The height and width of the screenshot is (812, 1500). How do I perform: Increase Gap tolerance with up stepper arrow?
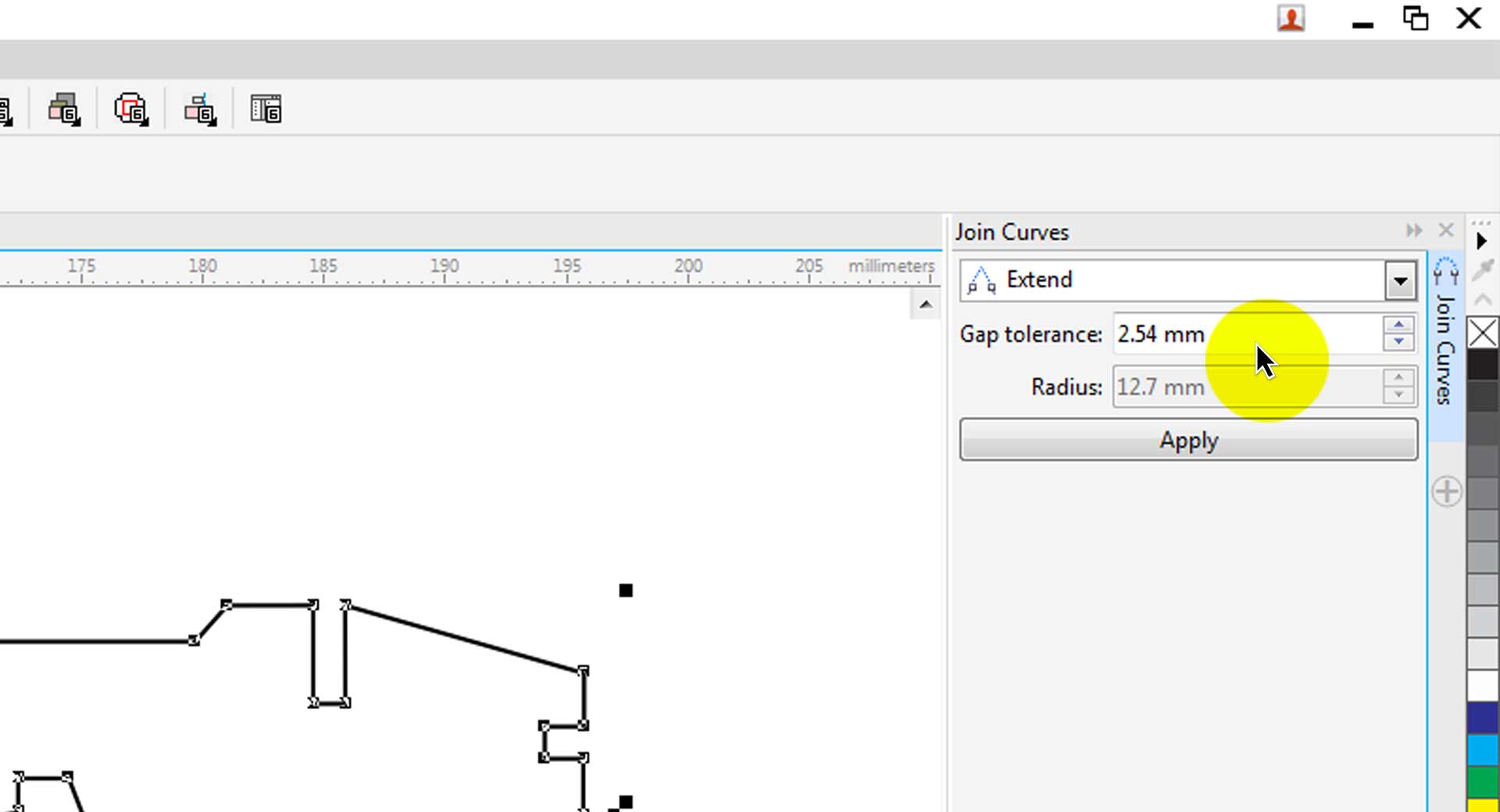[x=1398, y=325]
